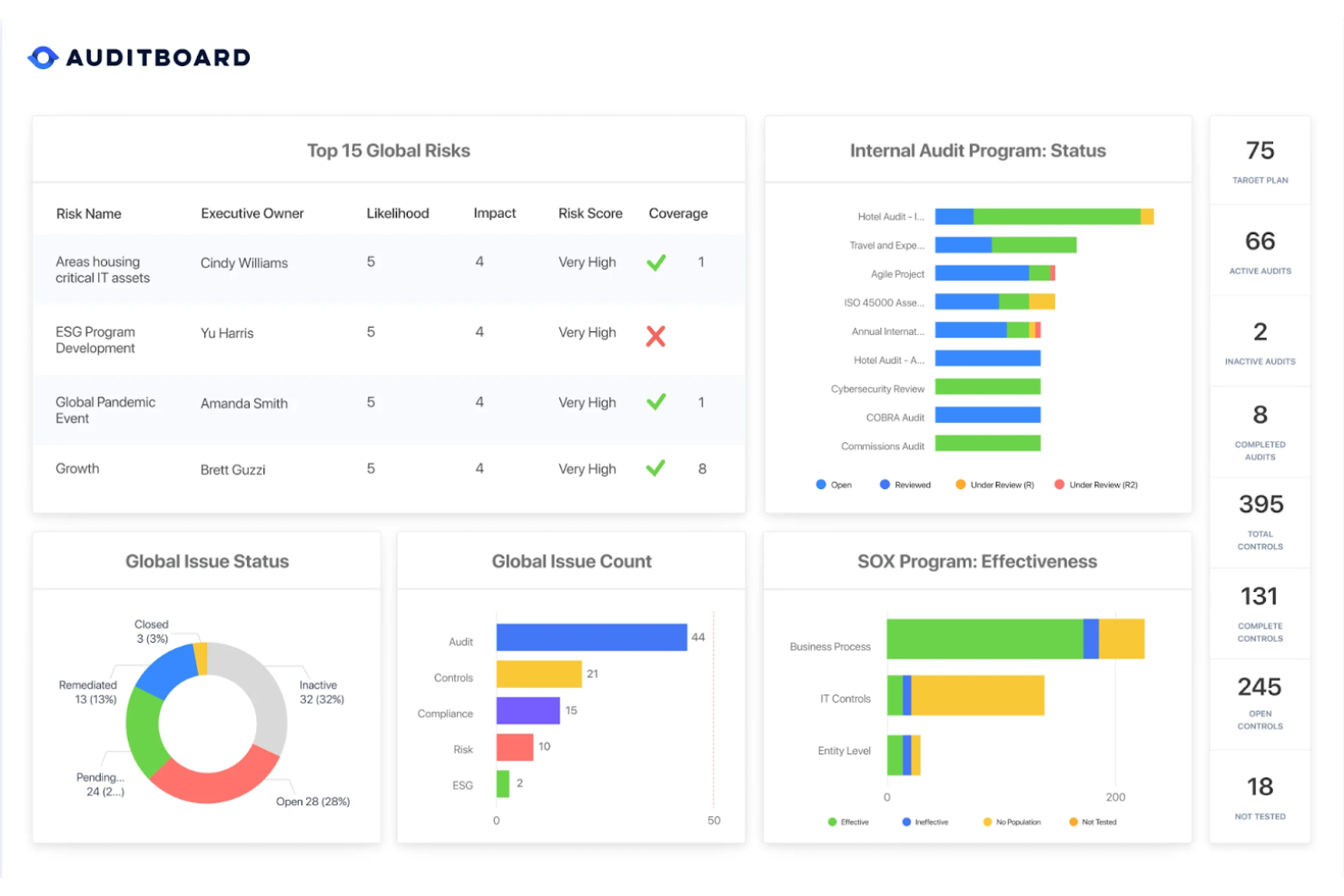Click the COBRA Audit bar
The image size is (1344, 896).
[x=987, y=415]
